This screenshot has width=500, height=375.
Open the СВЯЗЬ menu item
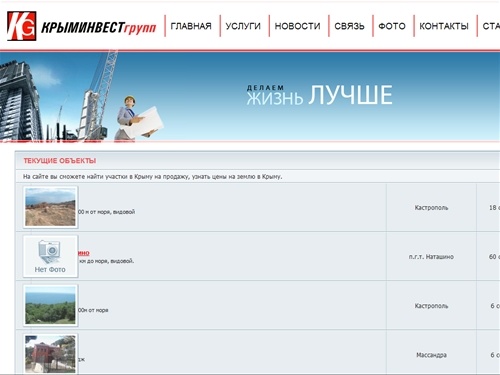349,26
